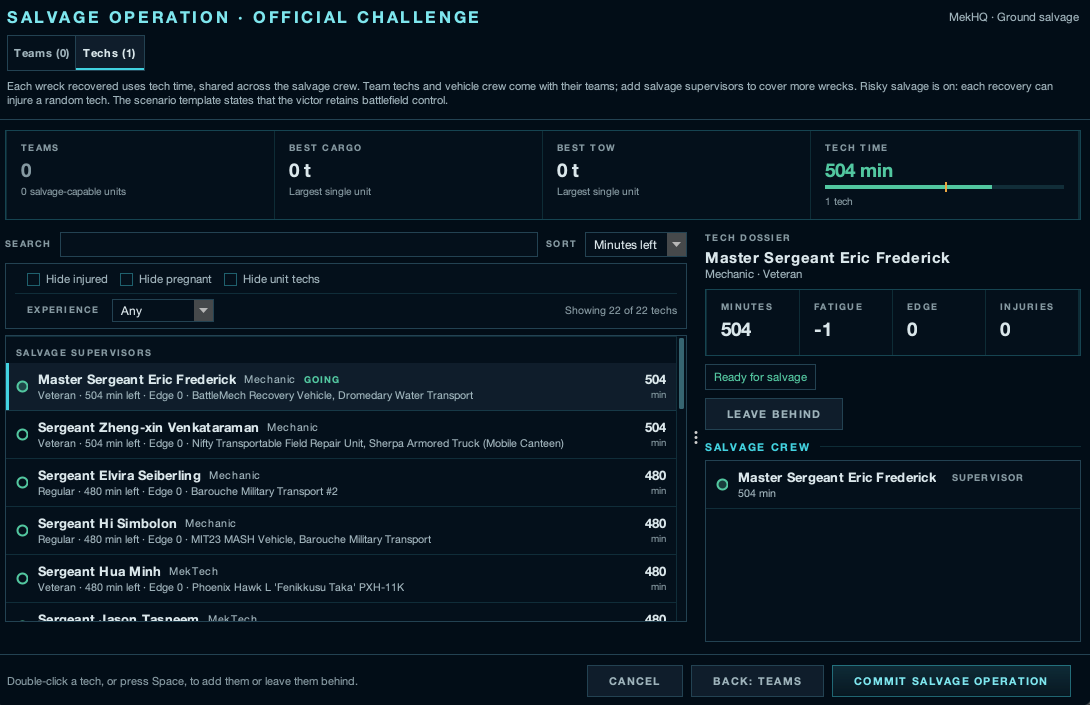Click the GOING status tag

pyautogui.click(x=322, y=380)
